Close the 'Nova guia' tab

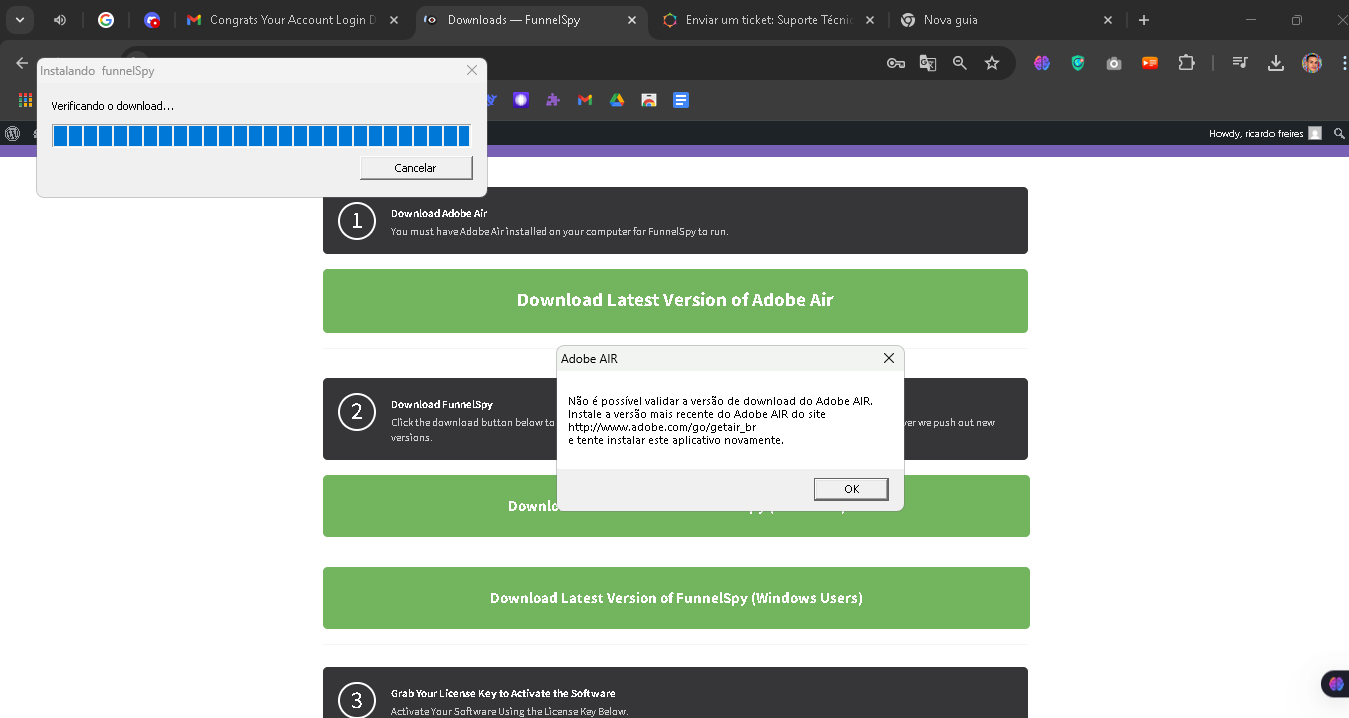click(x=1108, y=20)
